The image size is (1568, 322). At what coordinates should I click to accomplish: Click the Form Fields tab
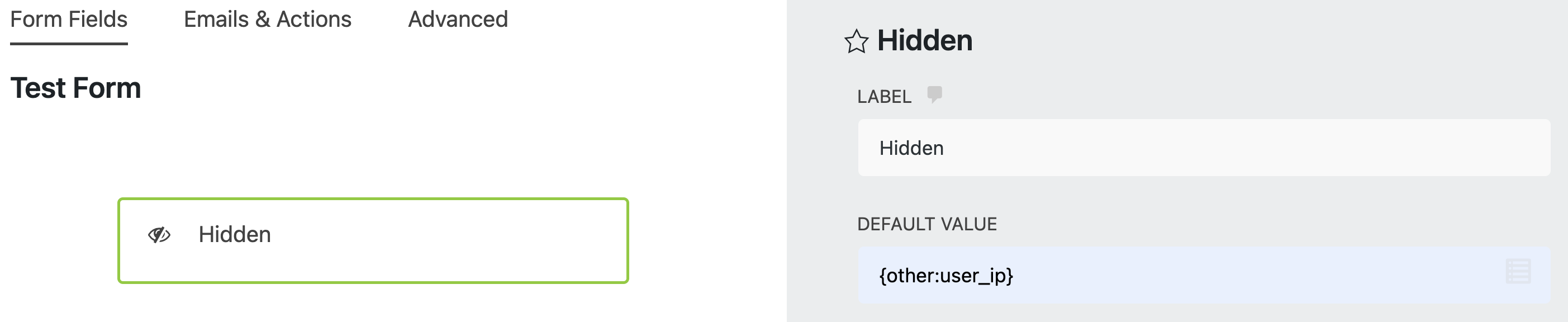[70, 19]
